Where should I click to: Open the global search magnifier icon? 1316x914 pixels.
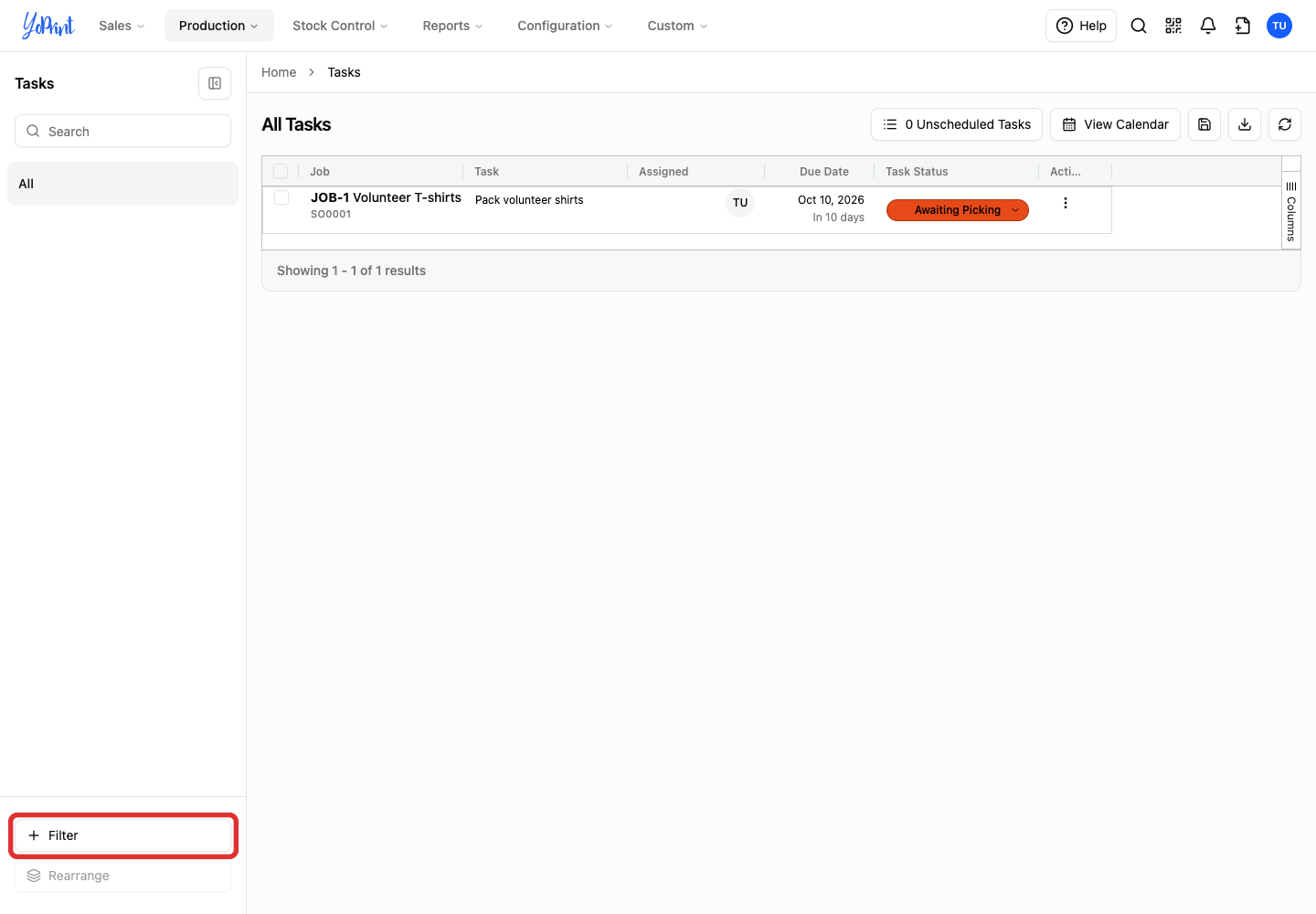pos(1139,26)
